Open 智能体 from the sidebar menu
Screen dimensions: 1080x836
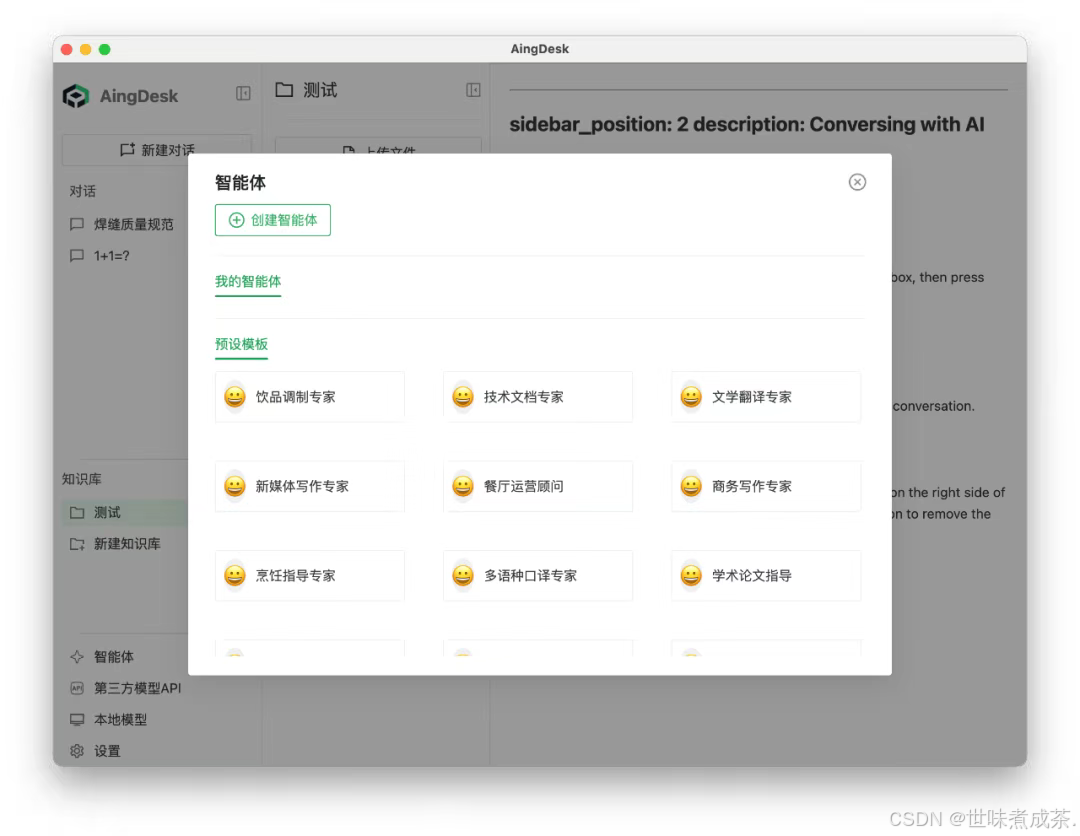114,656
